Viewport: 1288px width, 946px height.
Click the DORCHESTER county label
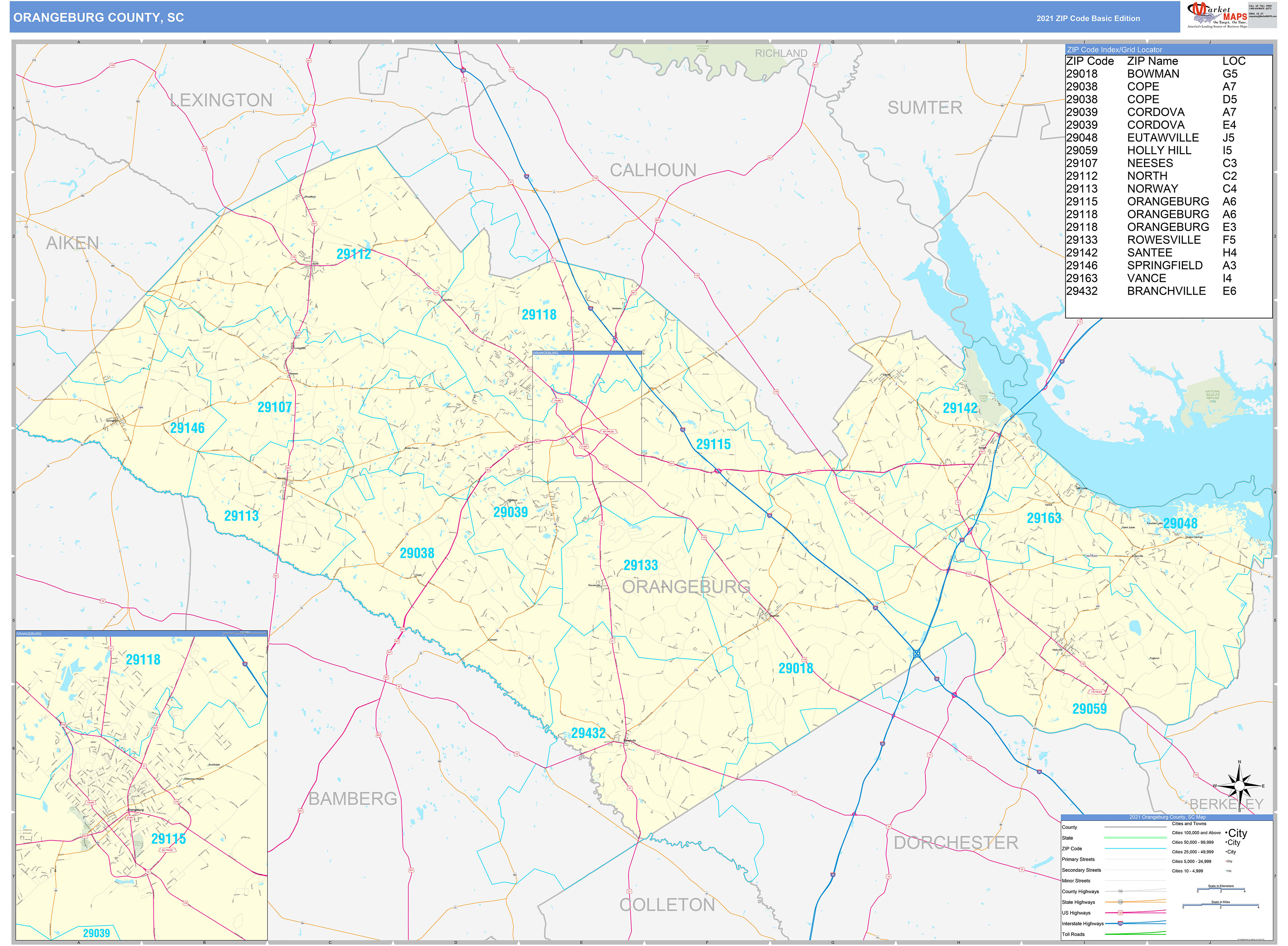point(956,843)
